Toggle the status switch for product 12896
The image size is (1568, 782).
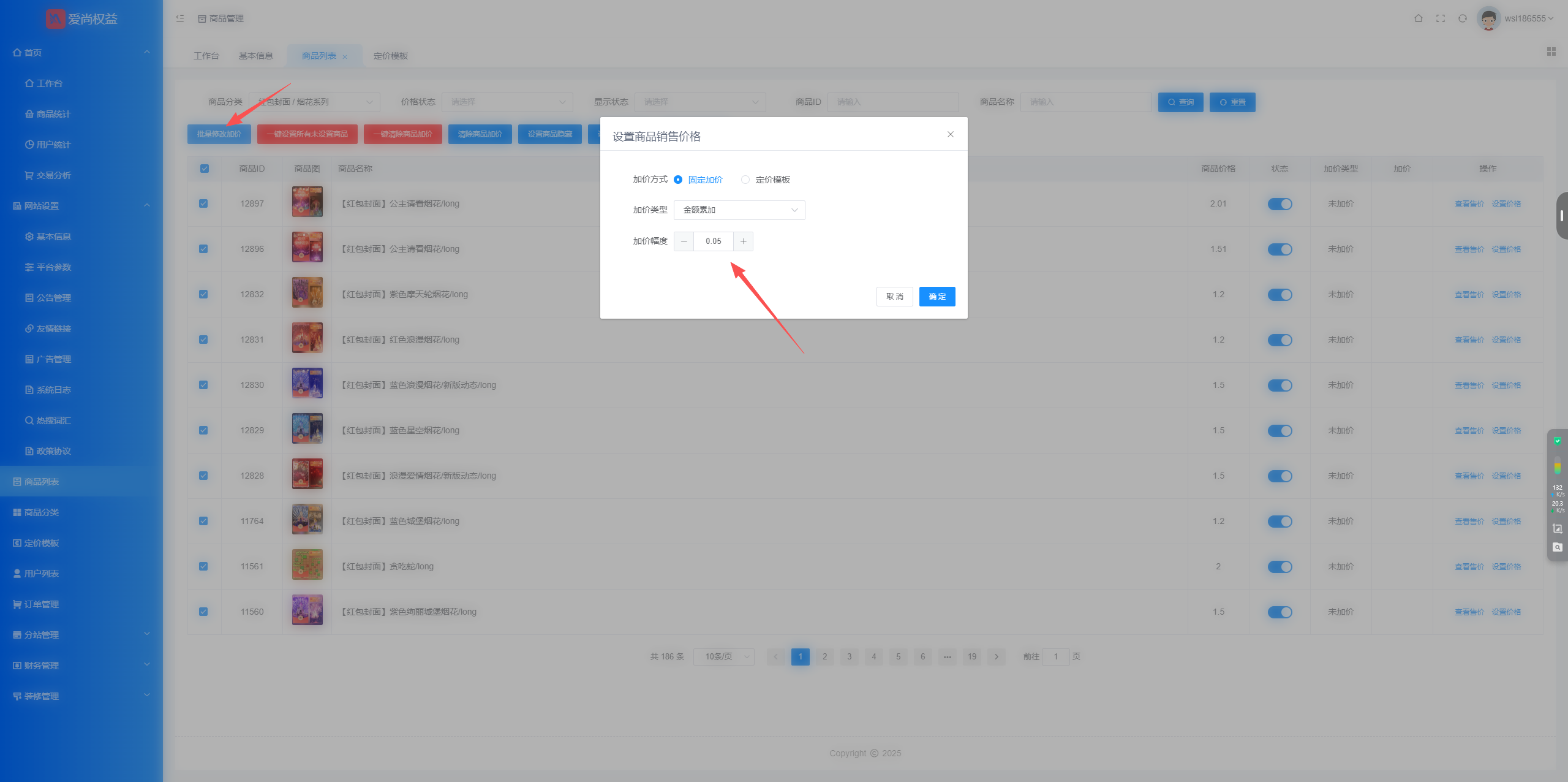click(x=1279, y=249)
